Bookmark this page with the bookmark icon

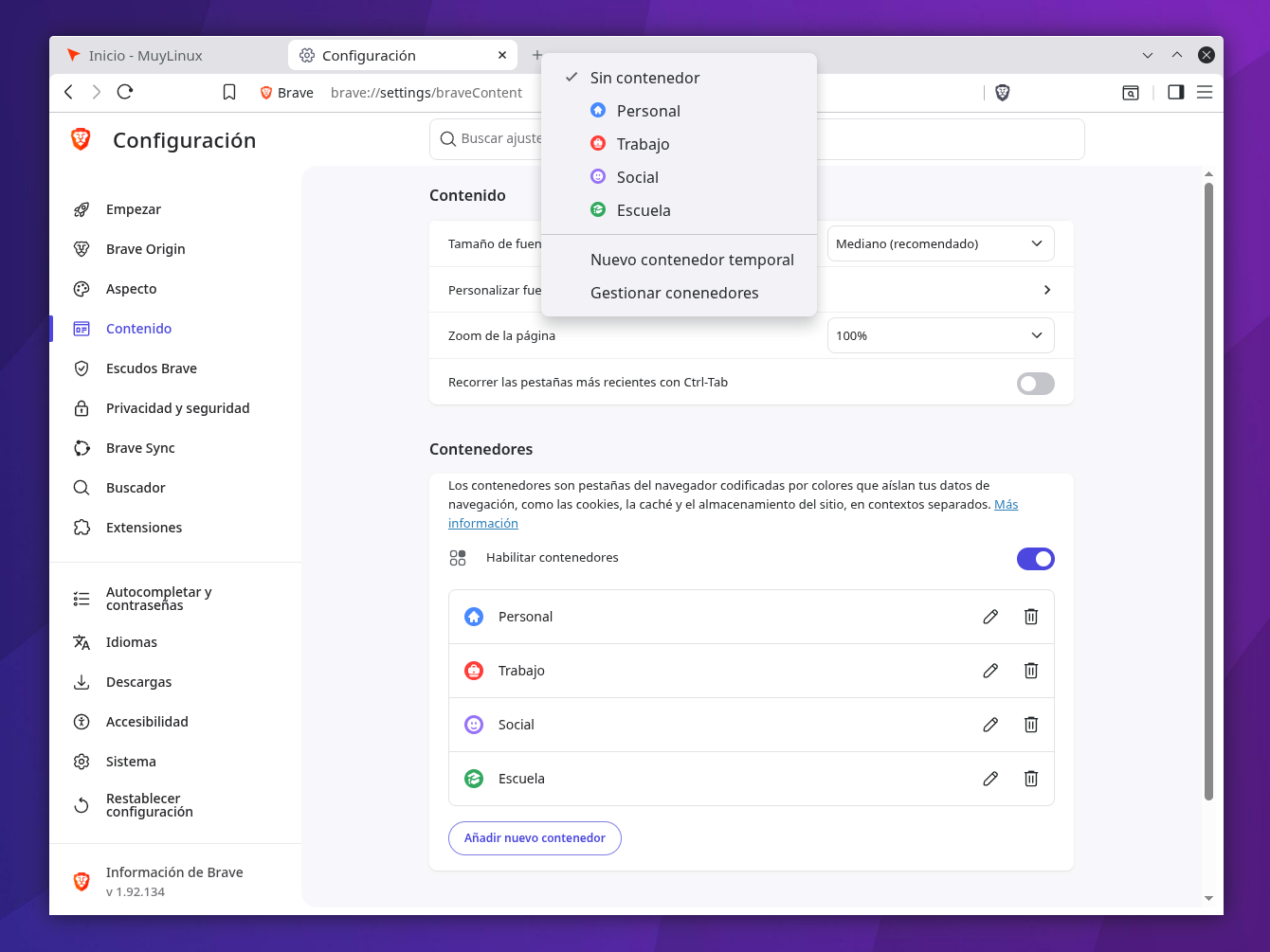(x=229, y=92)
